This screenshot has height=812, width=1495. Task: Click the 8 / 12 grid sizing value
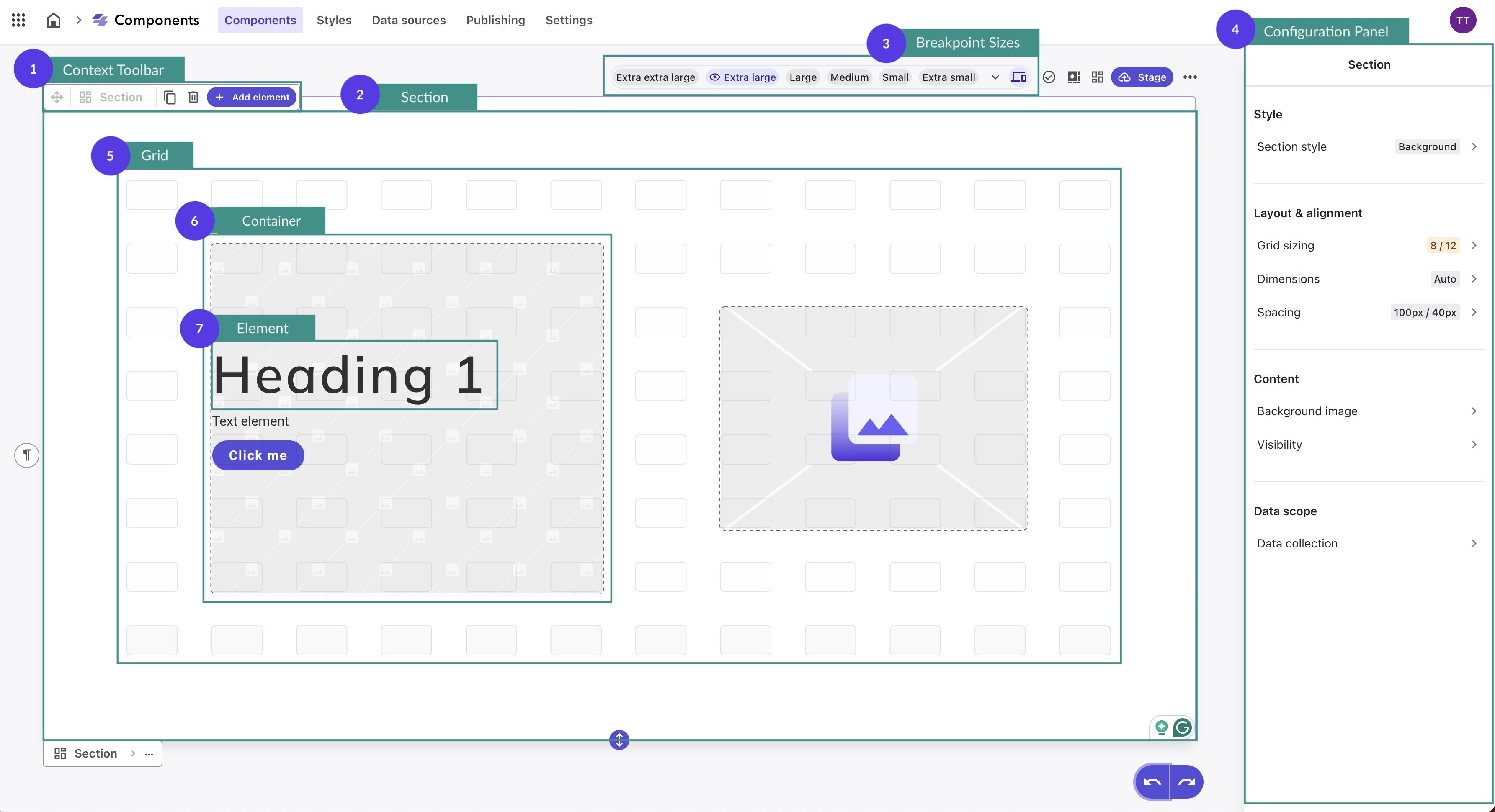click(1443, 245)
